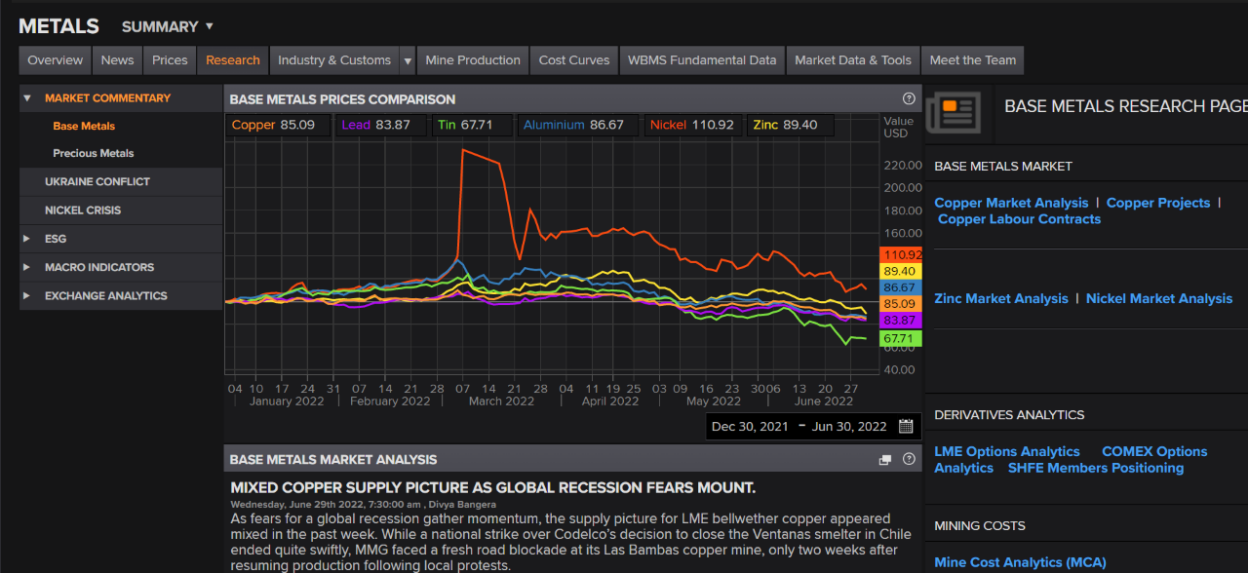Open Copper Projects link
This screenshot has height=573, width=1248.
coord(1158,203)
